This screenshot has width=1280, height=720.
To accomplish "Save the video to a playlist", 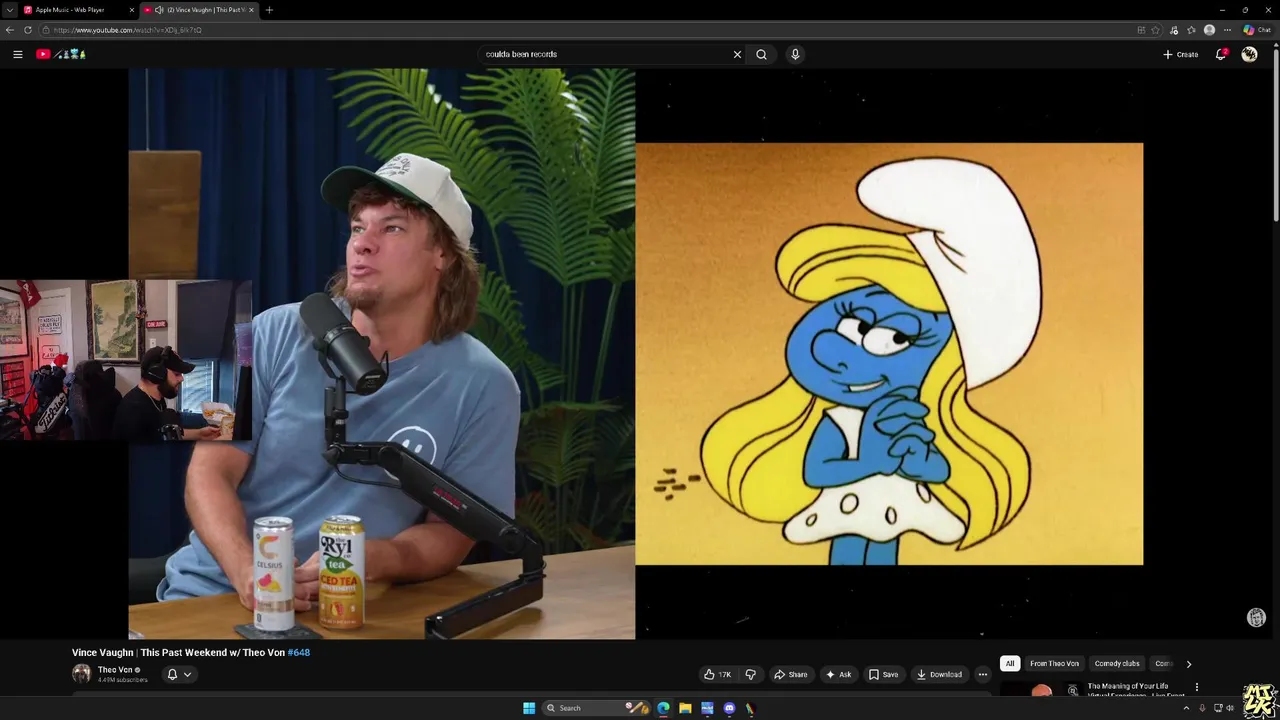I will pos(883,674).
